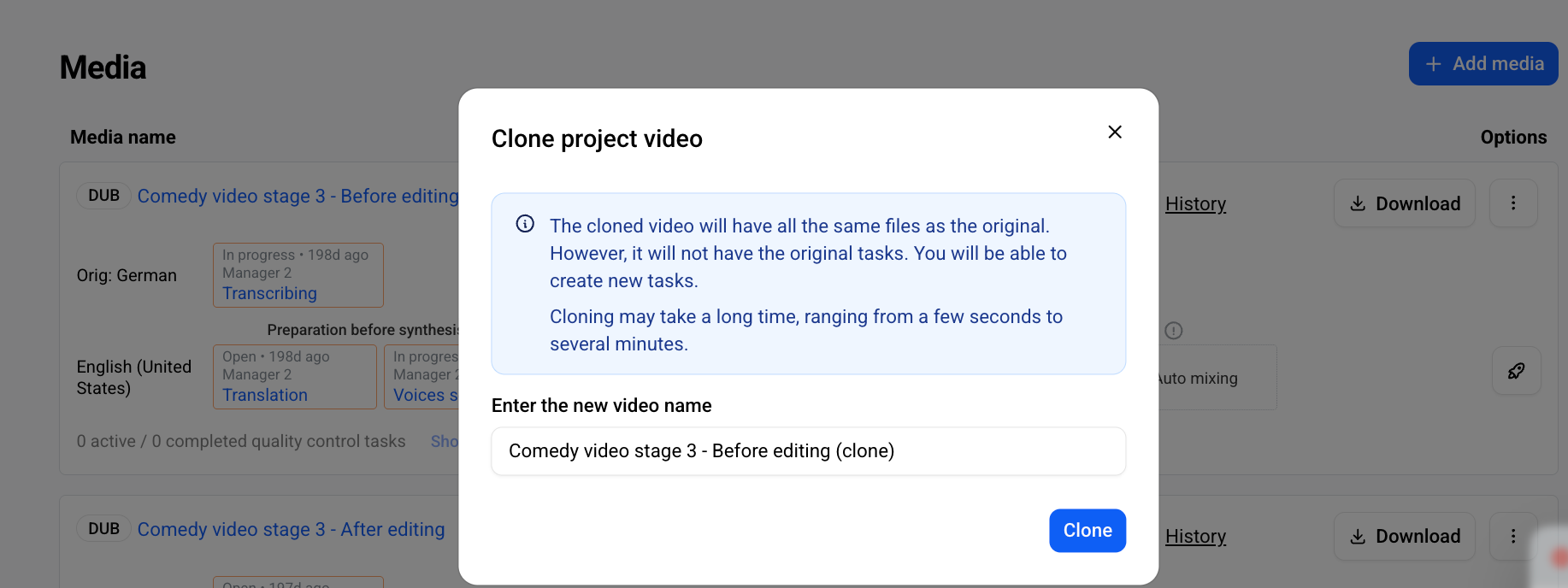Click the info icon above Auto mixing
This screenshot has height=588, width=1568.
tap(1174, 331)
